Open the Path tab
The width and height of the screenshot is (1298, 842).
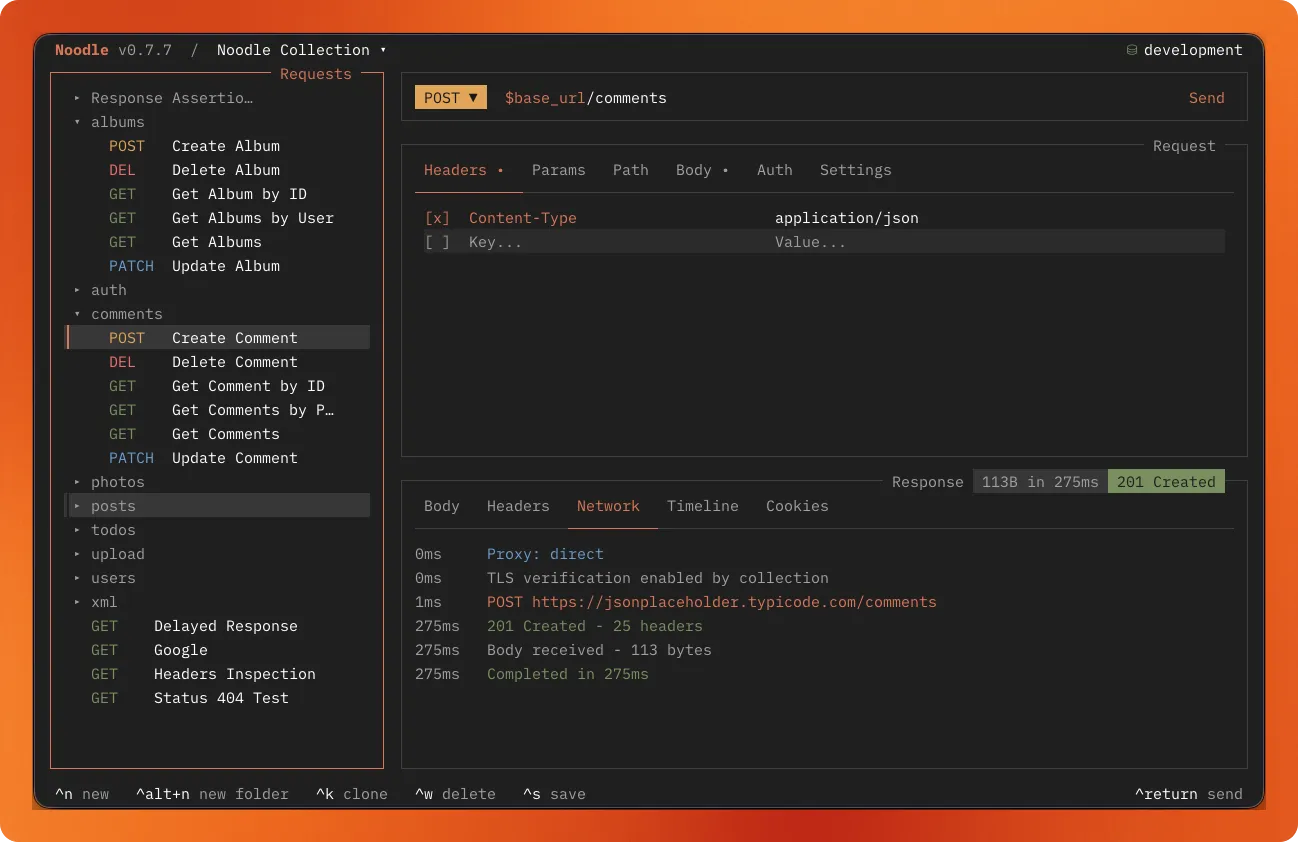point(630,170)
